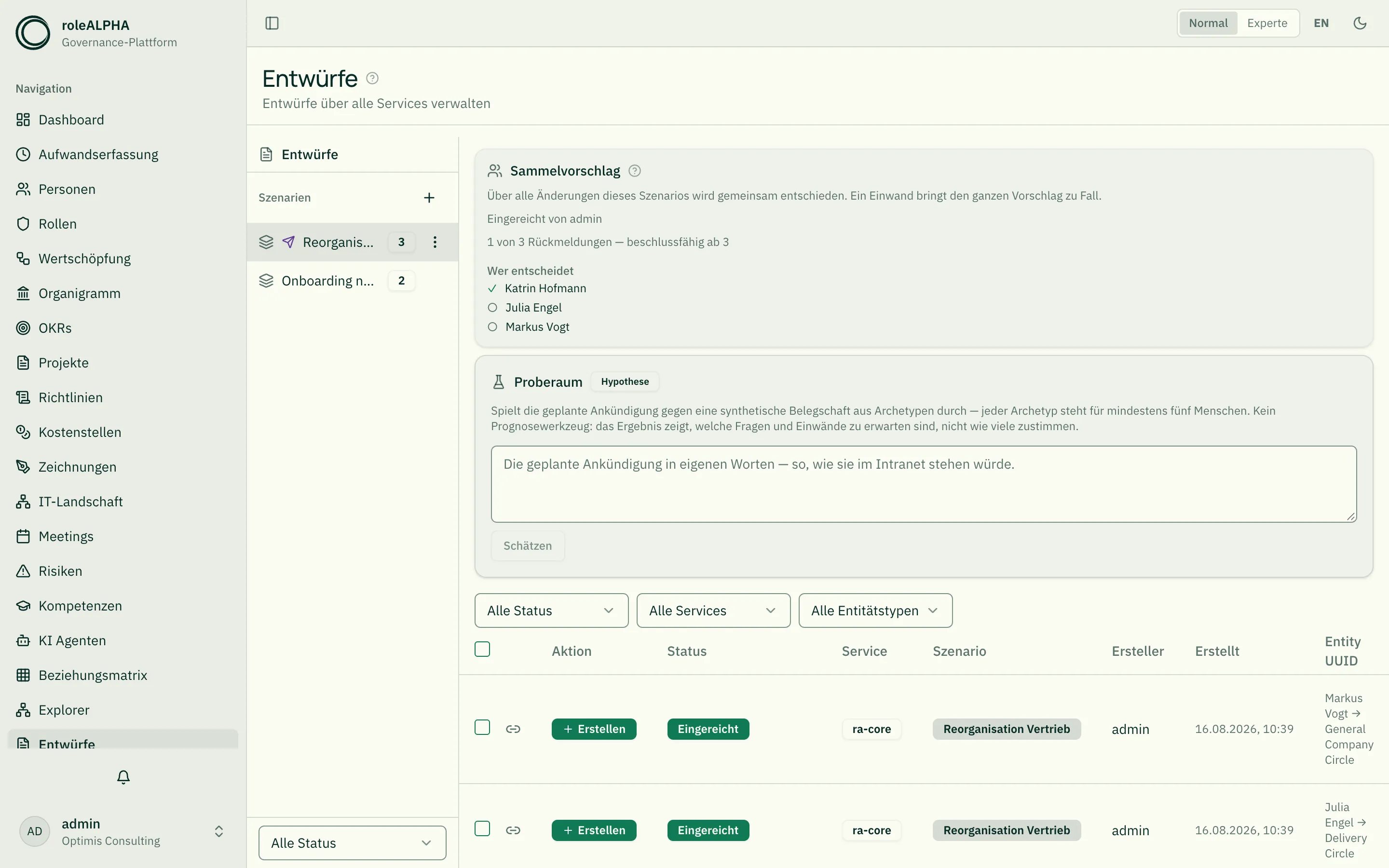Click Erstellen in Markus Vogt row
This screenshot has height=868, width=1389.
point(594,729)
